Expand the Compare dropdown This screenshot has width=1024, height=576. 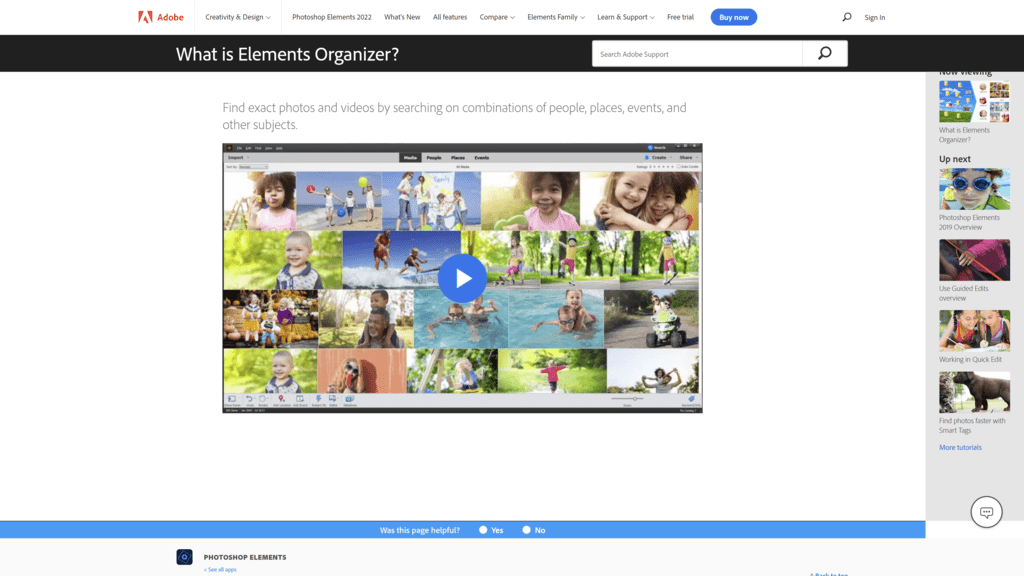pos(497,17)
